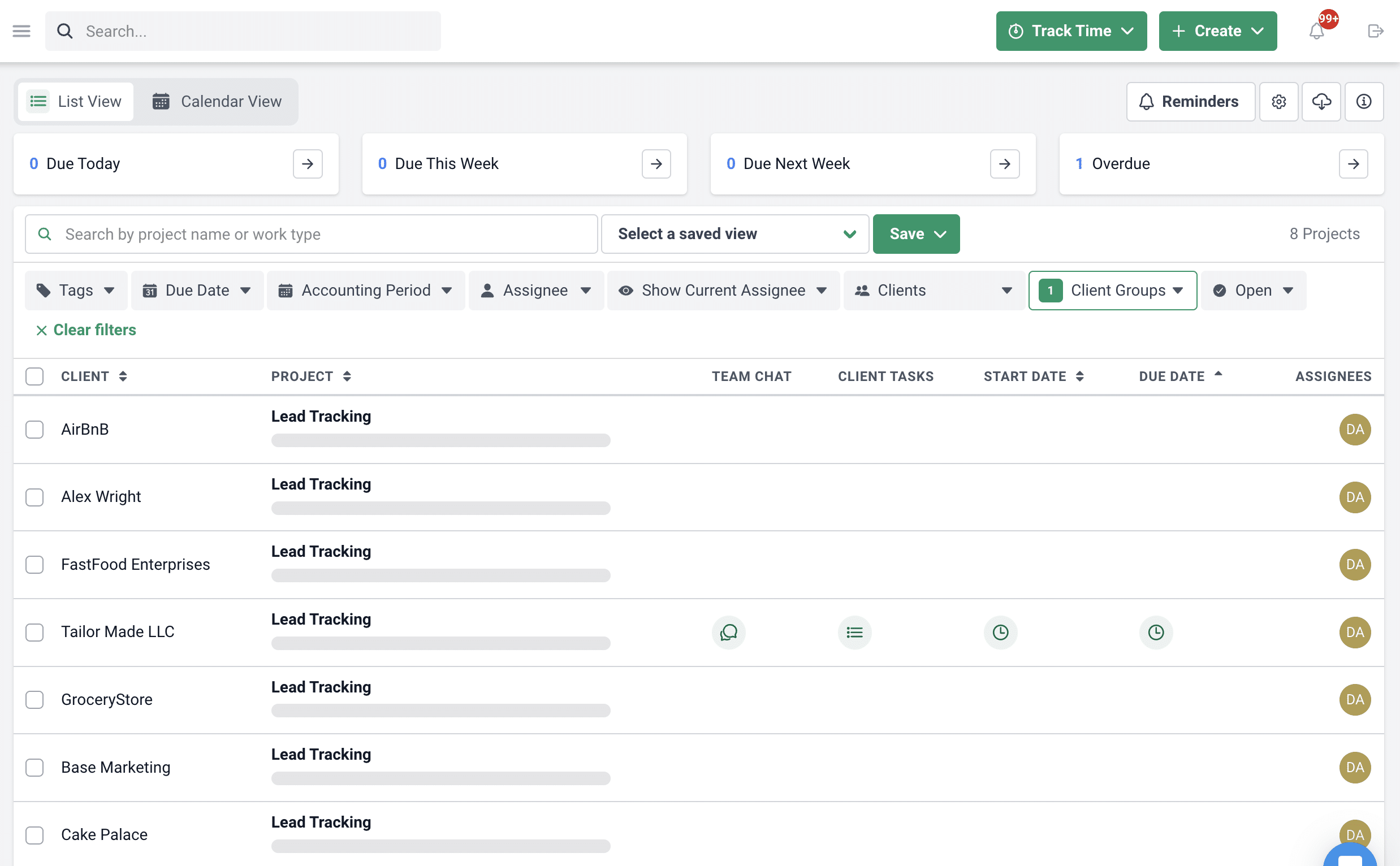Sort by Client column arrows
Screen dimensions: 1400x866
[123, 376]
